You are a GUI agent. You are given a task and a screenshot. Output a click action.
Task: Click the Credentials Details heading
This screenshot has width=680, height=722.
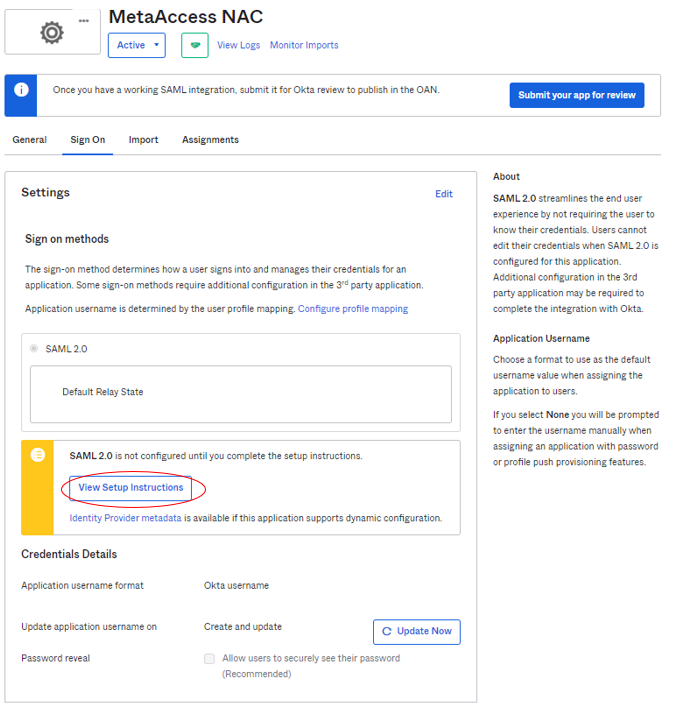click(69, 554)
